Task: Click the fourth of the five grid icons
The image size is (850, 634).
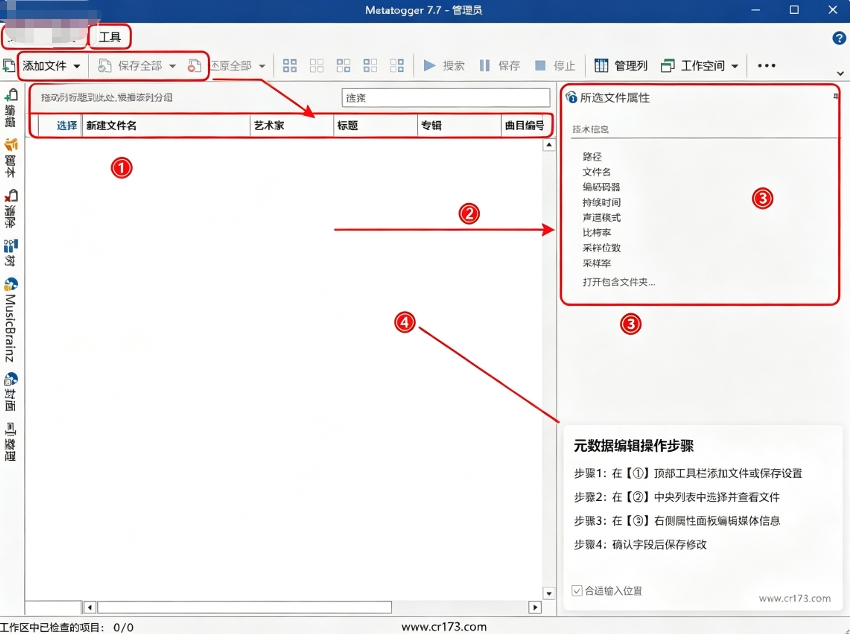Action: 370,66
